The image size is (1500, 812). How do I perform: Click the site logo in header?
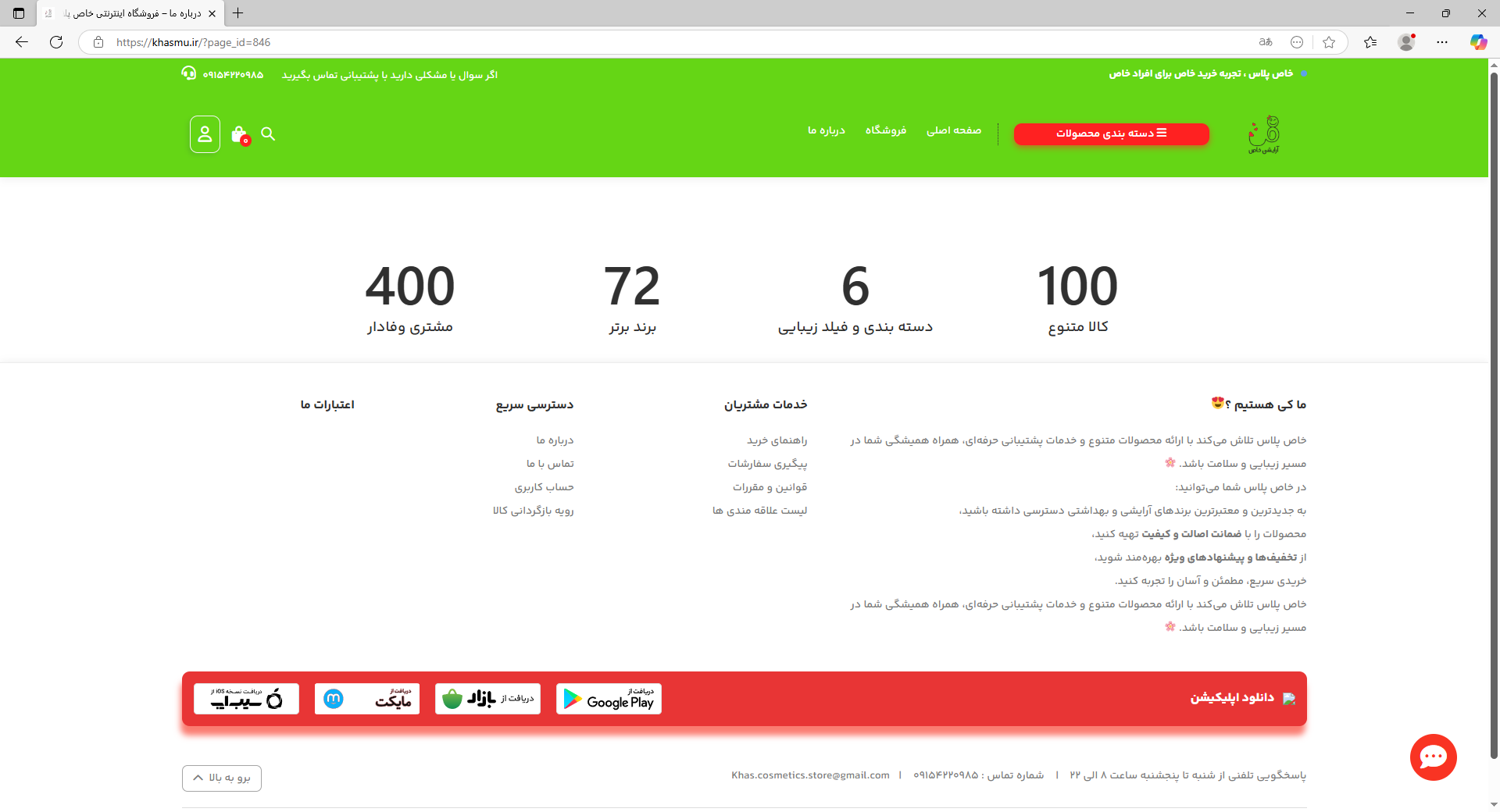click(1263, 134)
